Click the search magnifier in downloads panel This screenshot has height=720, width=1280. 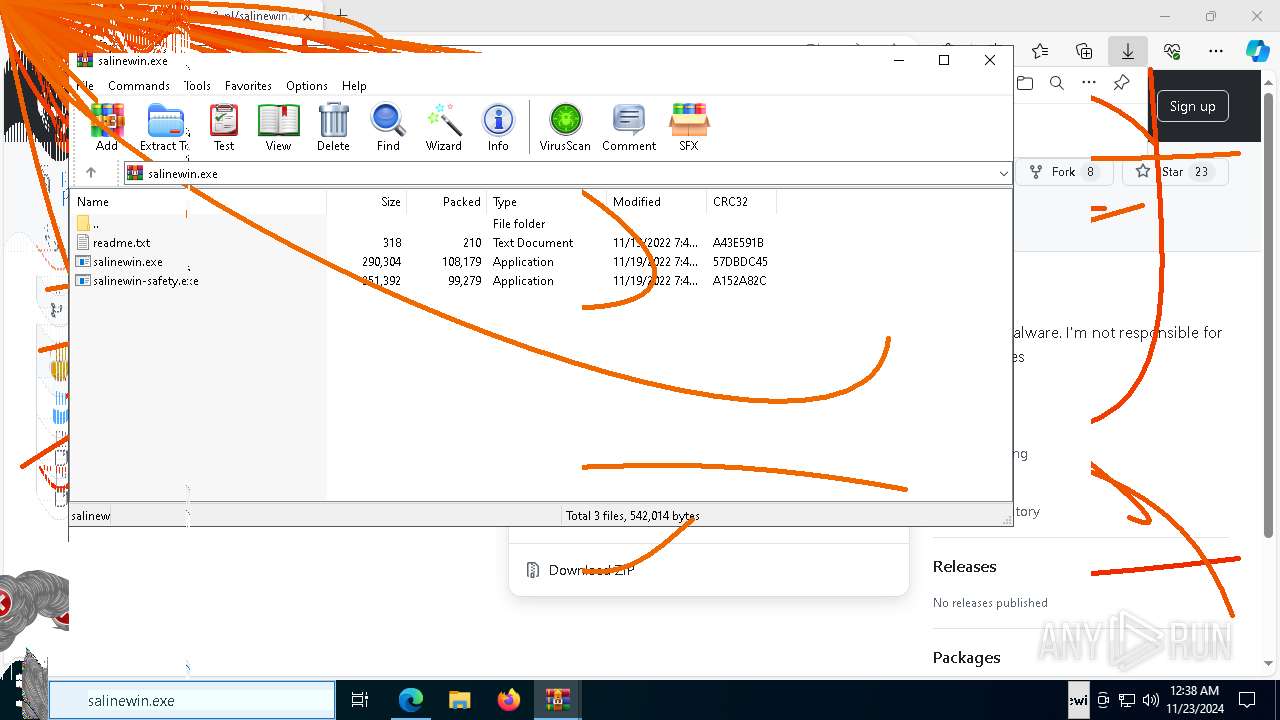tap(1056, 83)
